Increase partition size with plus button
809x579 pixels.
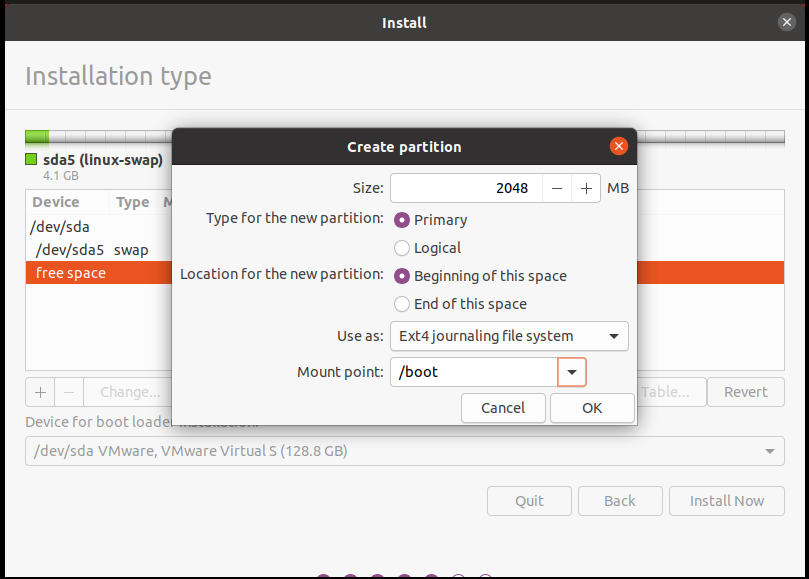coord(586,188)
